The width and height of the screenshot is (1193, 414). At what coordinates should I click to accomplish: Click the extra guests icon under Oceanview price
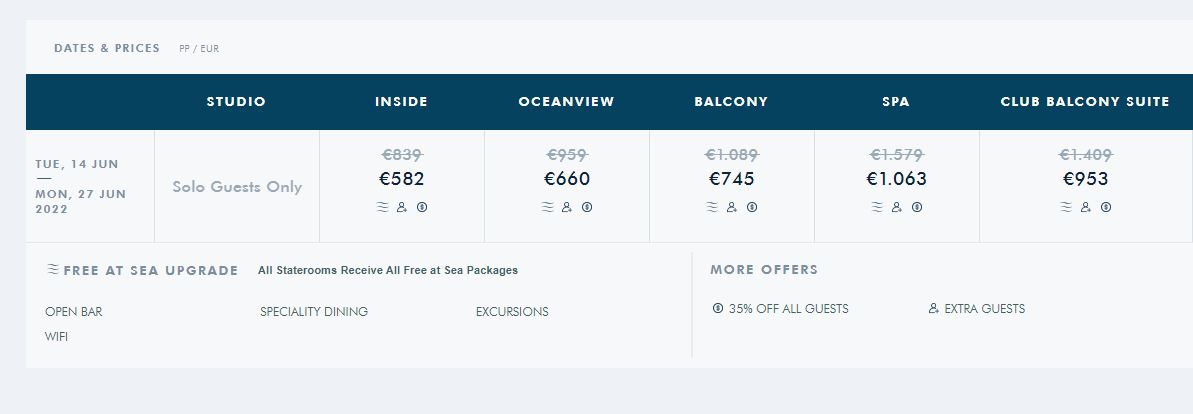click(x=567, y=207)
